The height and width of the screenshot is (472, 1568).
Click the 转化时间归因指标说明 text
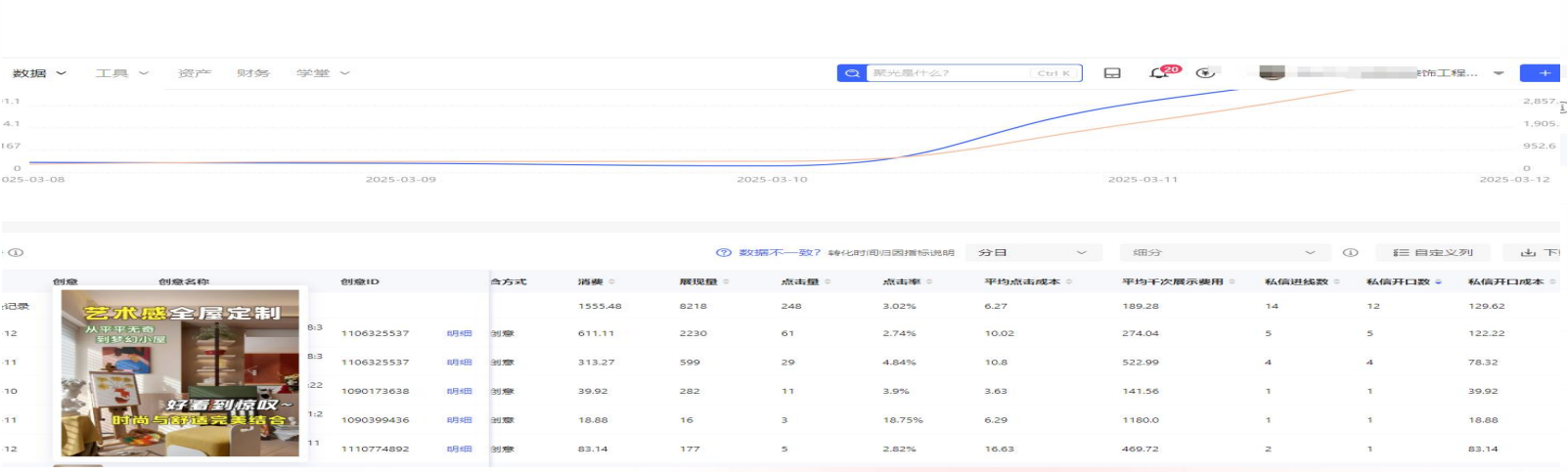[891, 253]
